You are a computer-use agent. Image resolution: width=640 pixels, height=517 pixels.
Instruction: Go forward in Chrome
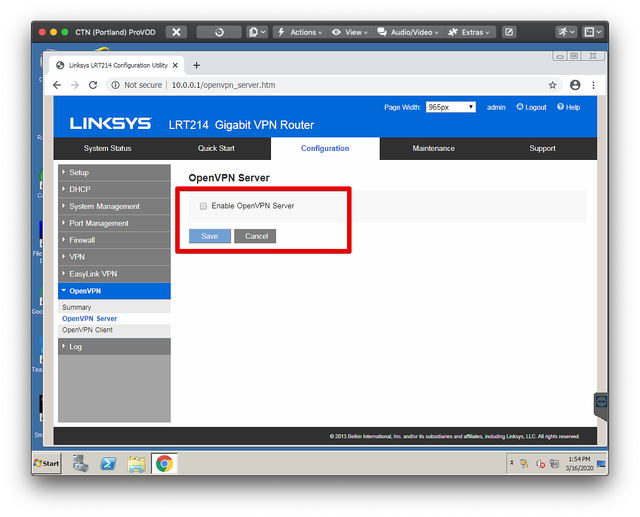[x=75, y=85]
